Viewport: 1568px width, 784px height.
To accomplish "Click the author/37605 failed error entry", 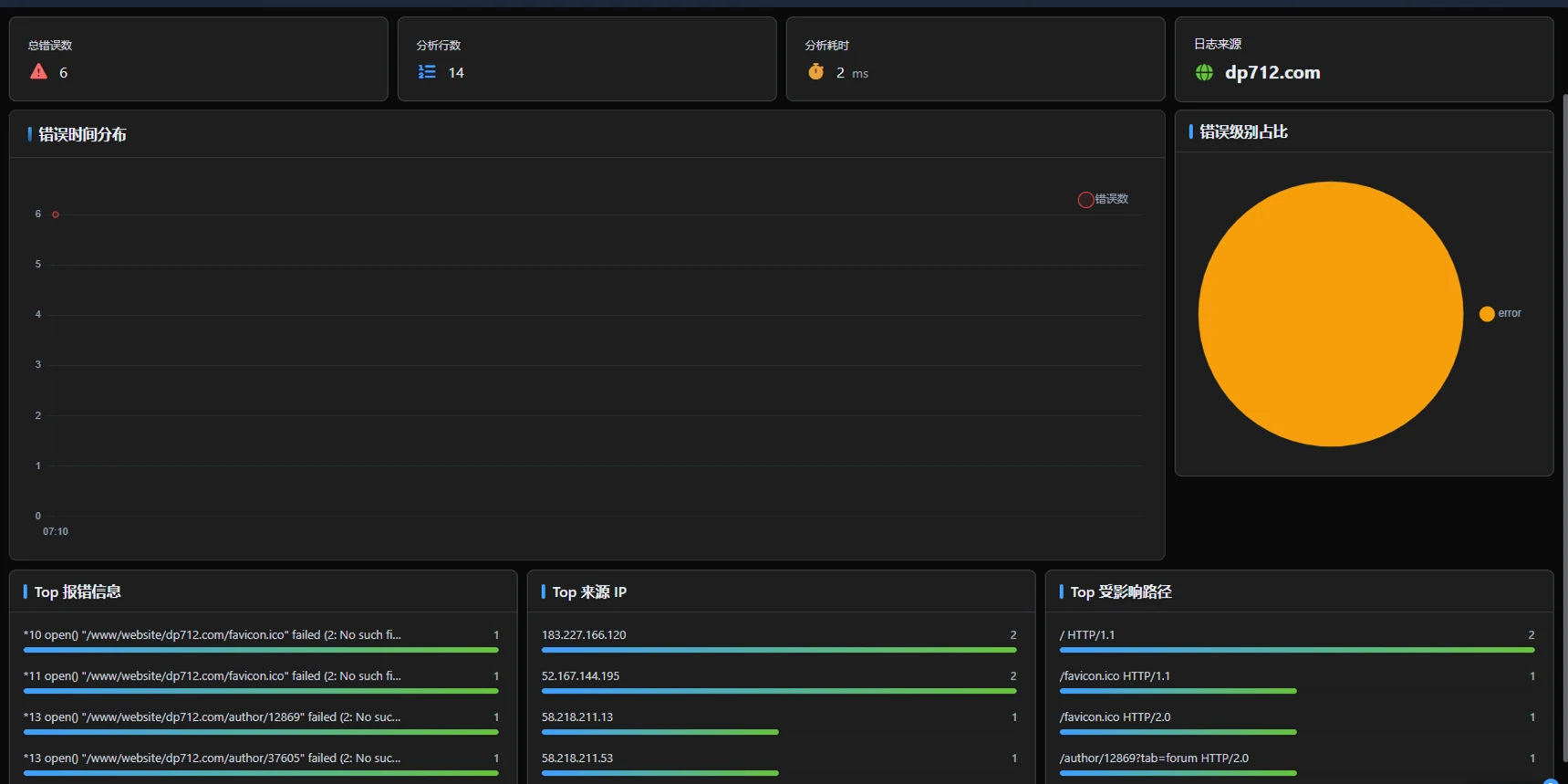I will click(x=213, y=758).
